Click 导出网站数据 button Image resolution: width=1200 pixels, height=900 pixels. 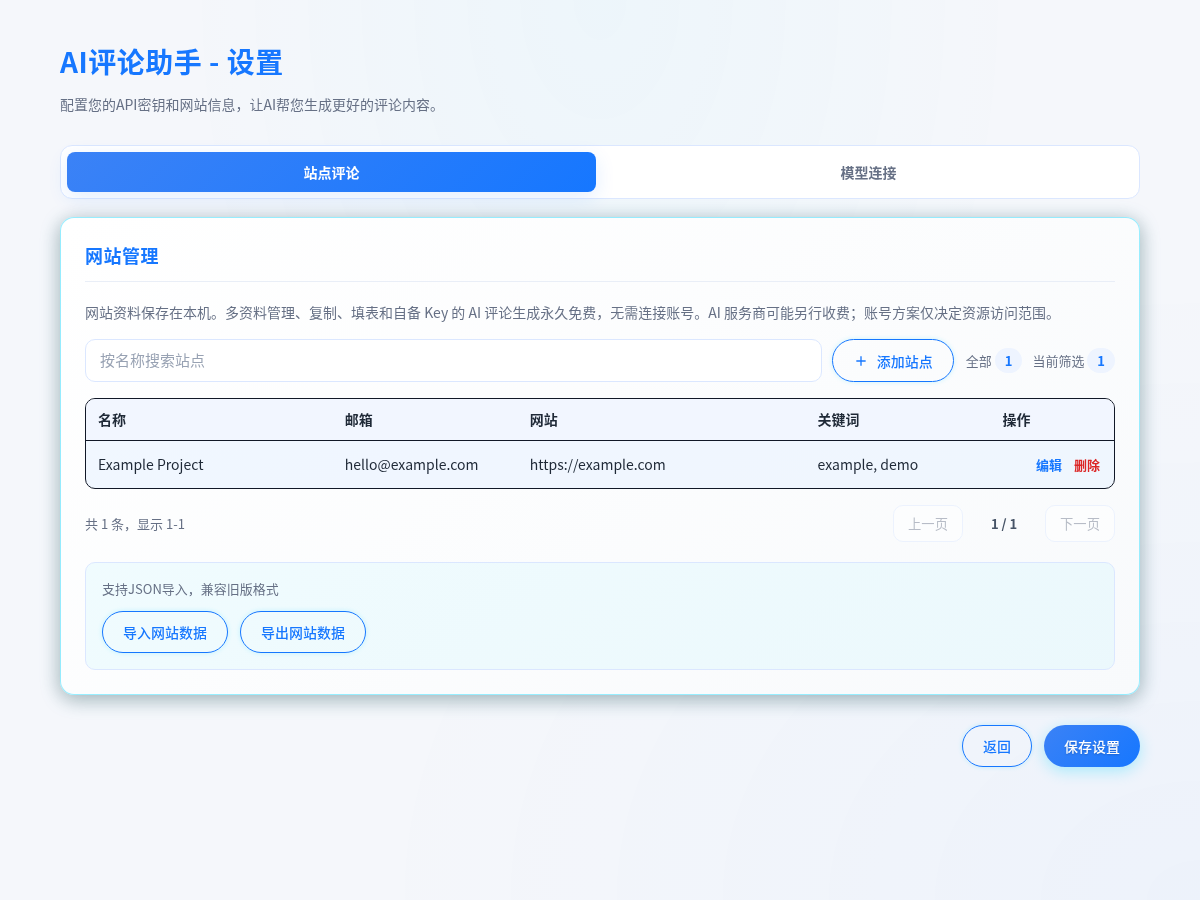click(303, 632)
